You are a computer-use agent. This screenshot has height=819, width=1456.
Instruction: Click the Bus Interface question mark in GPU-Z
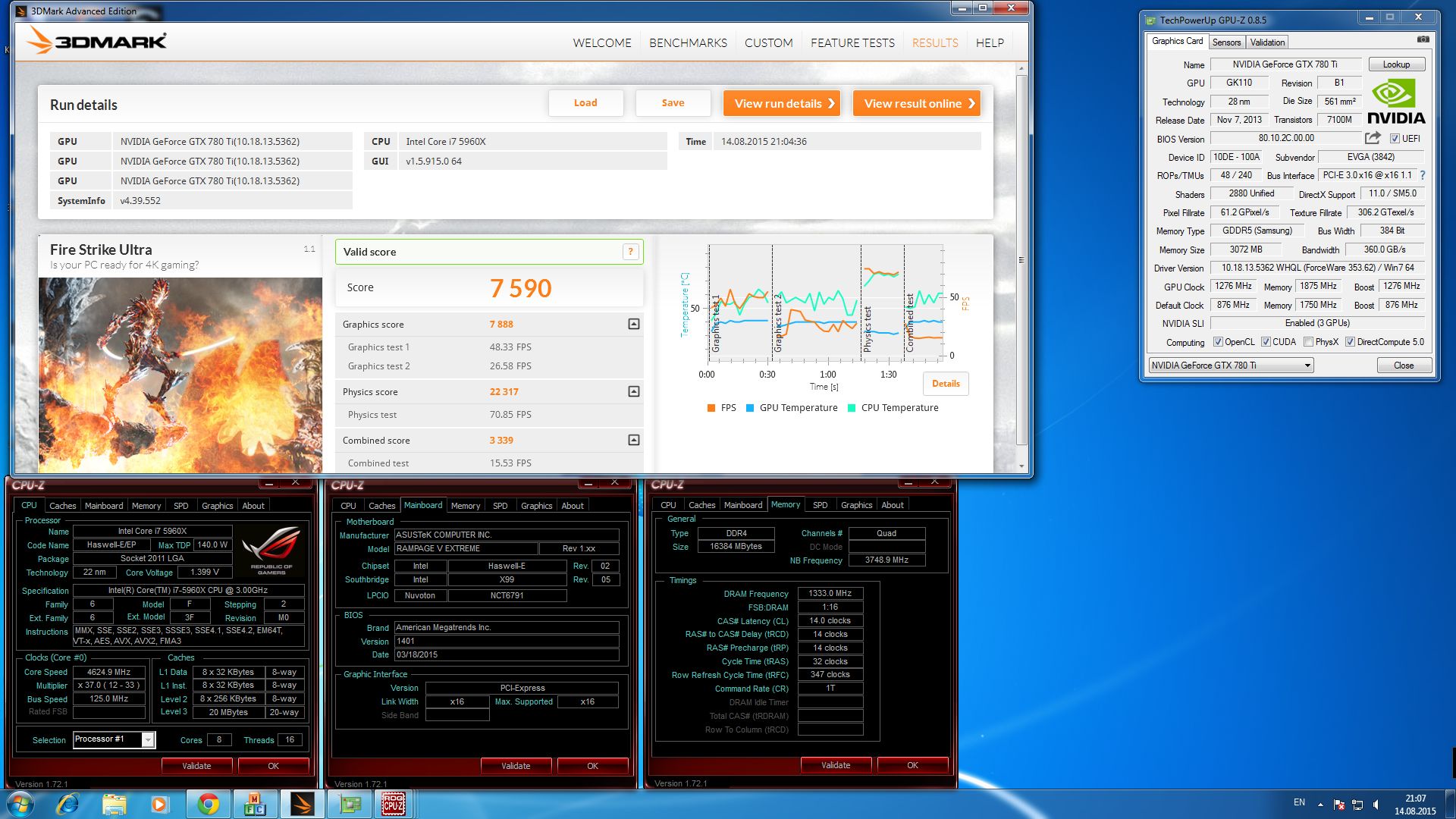point(1423,175)
